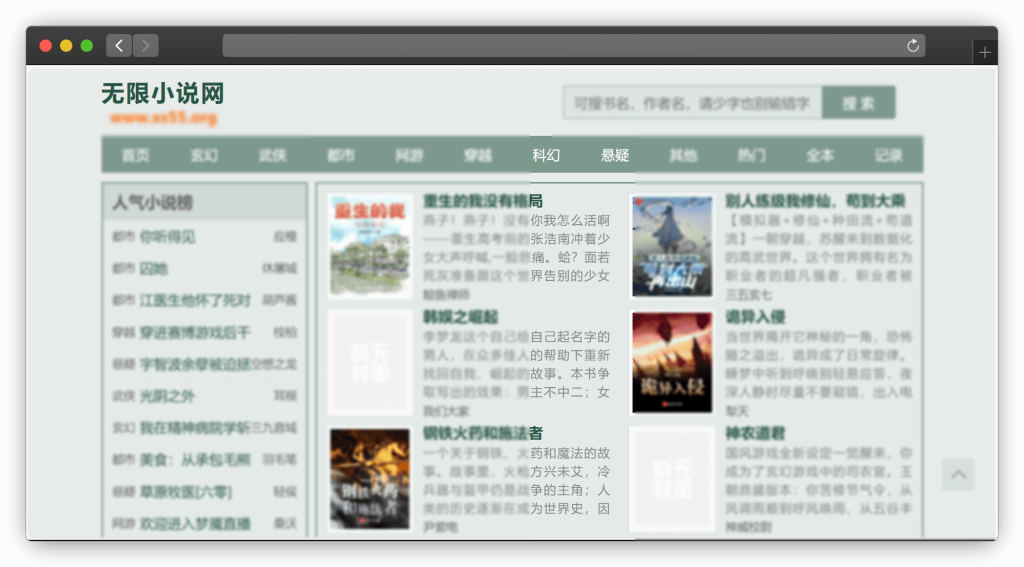Select the 科幻 category tab
The image size is (1024, 567).
coord(546,155)
